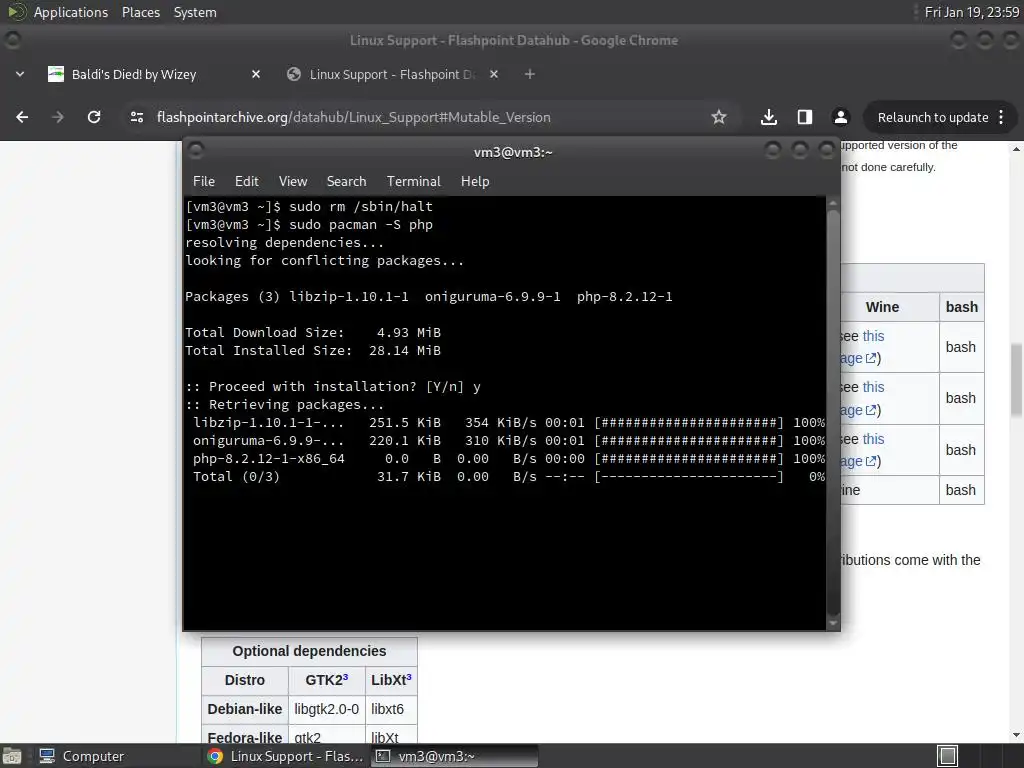The image size is (1024, 768).
Task: Expand the tab search chevron
Action: 20,74
